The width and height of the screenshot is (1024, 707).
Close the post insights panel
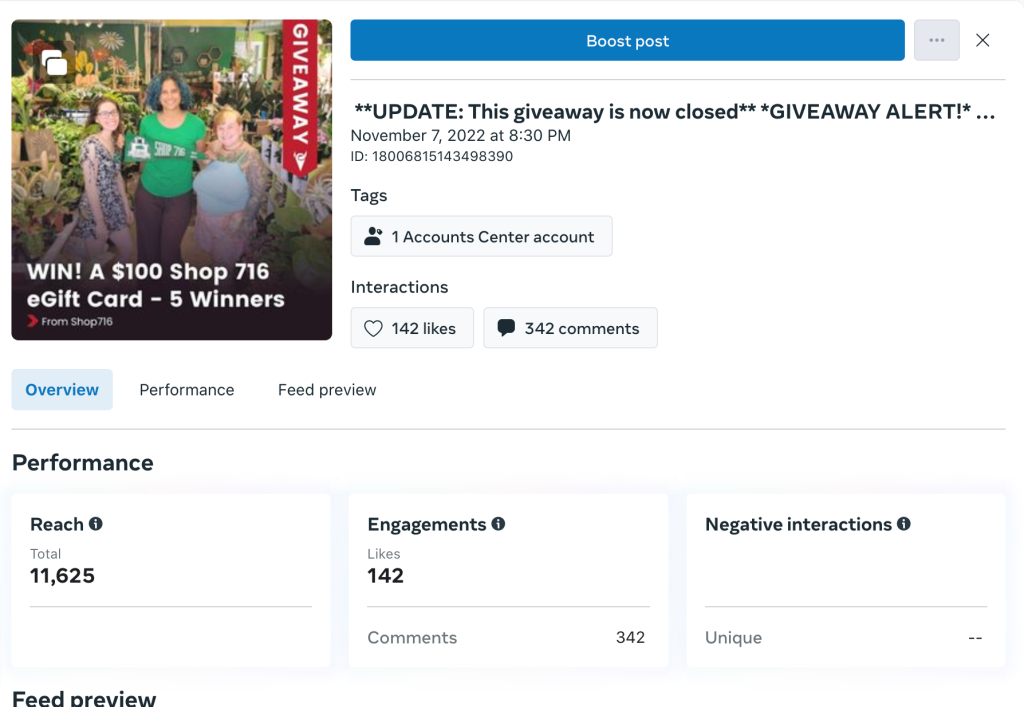coord(983,41)
